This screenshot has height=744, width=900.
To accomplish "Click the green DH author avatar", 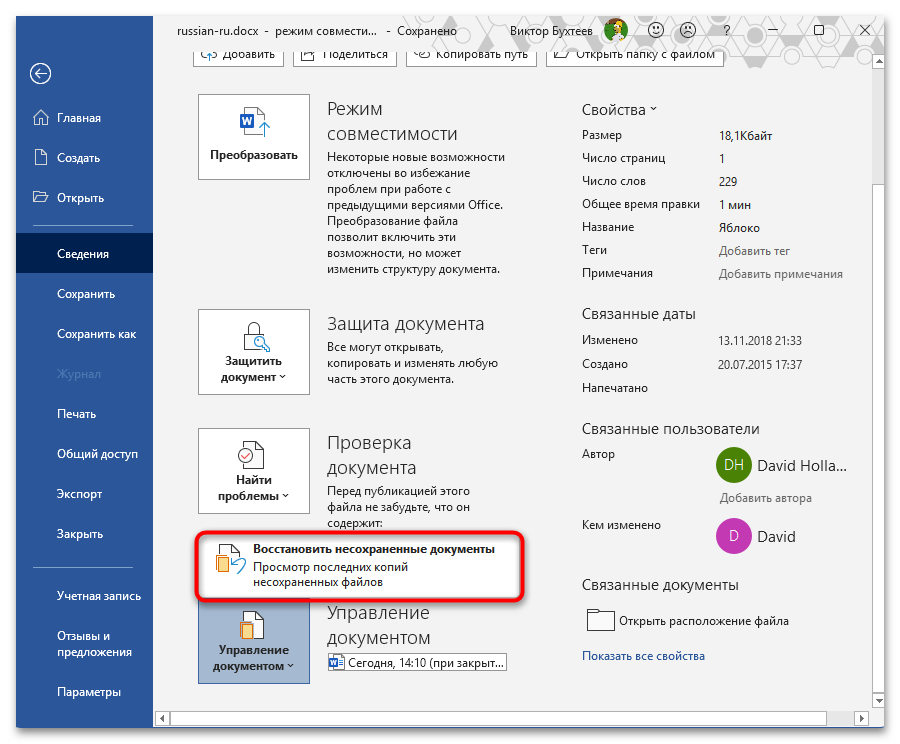I will [x=733, y=466].
